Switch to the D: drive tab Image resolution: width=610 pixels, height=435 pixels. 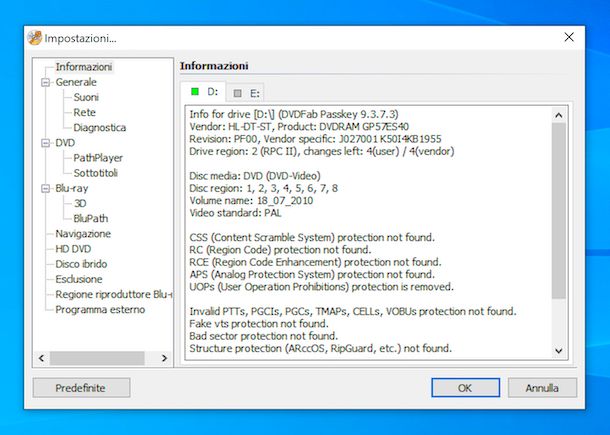[x=203, y=92]
